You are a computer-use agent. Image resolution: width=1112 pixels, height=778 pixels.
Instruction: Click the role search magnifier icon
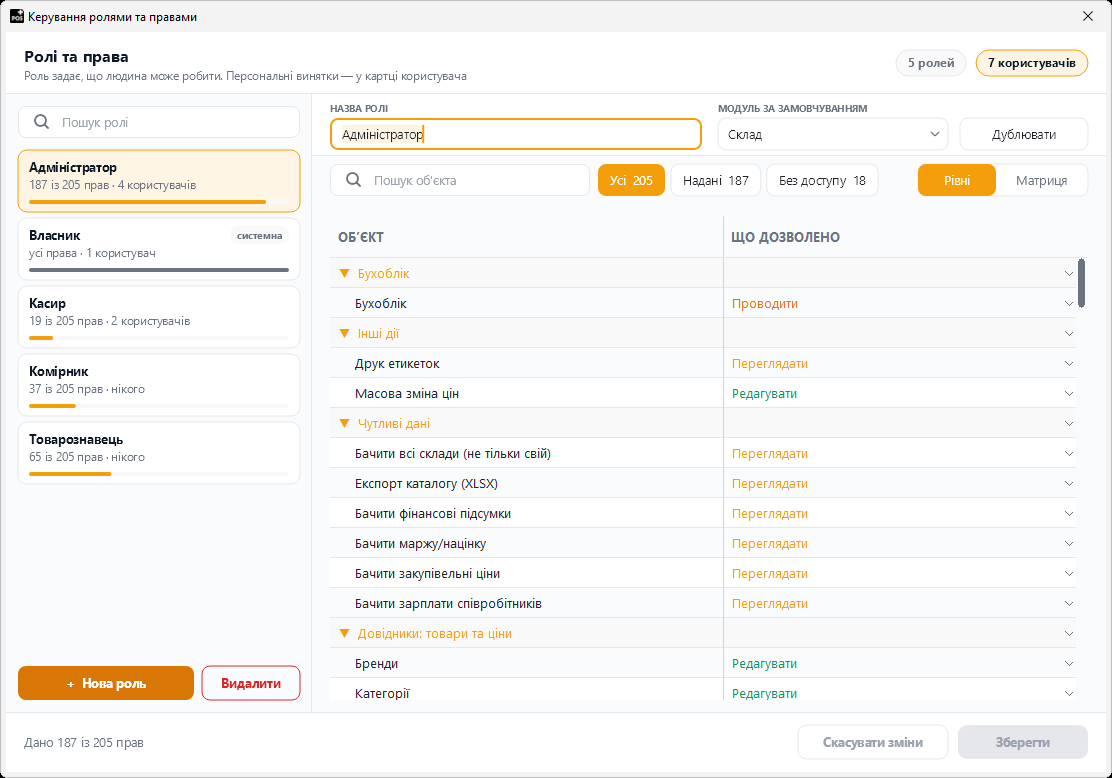coord(42,122)
